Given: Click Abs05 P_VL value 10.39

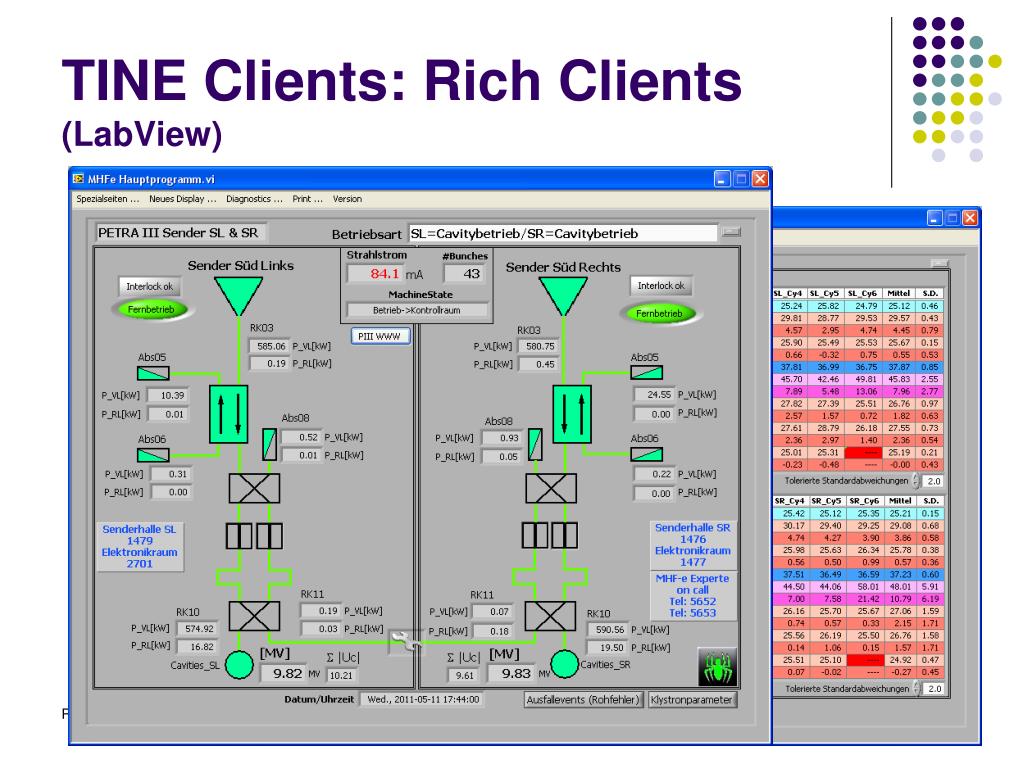Looking at the screenshot, I should 170,395.
